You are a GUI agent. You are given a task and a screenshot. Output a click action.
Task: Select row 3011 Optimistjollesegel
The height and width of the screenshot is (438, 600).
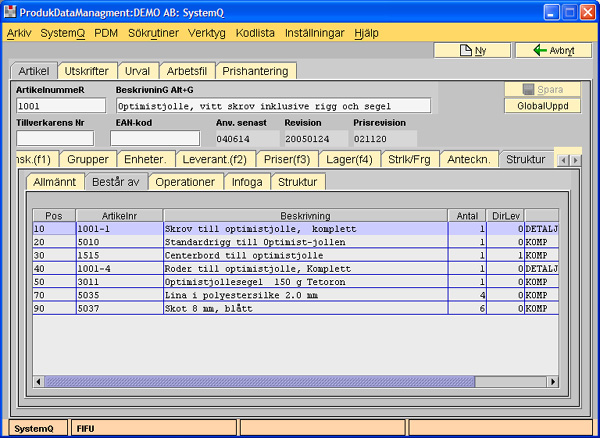click(295, 282)
